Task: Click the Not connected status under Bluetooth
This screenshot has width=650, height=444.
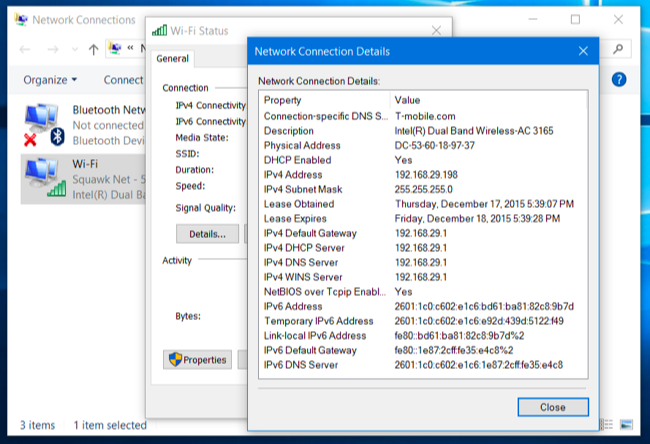Action: (x=108, y=125)
